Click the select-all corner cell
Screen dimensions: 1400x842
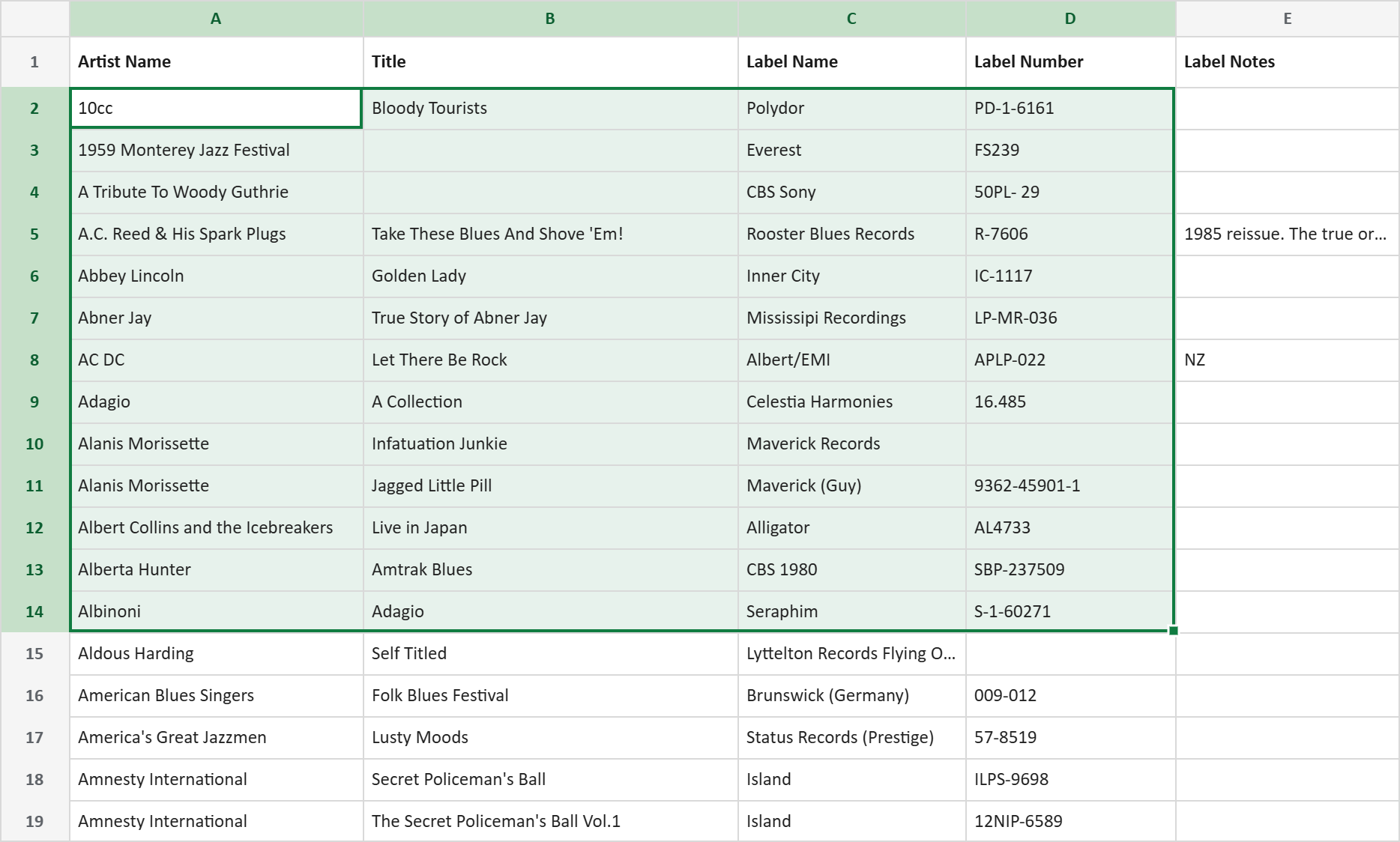click(x=34, y=19)
